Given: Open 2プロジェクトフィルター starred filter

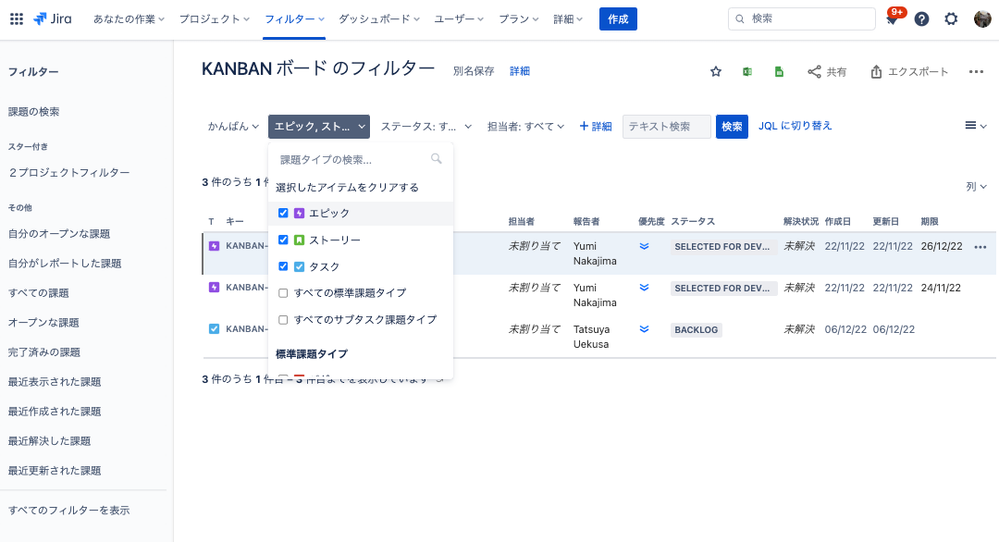Looking at the screenshot, I should point(69,173).
